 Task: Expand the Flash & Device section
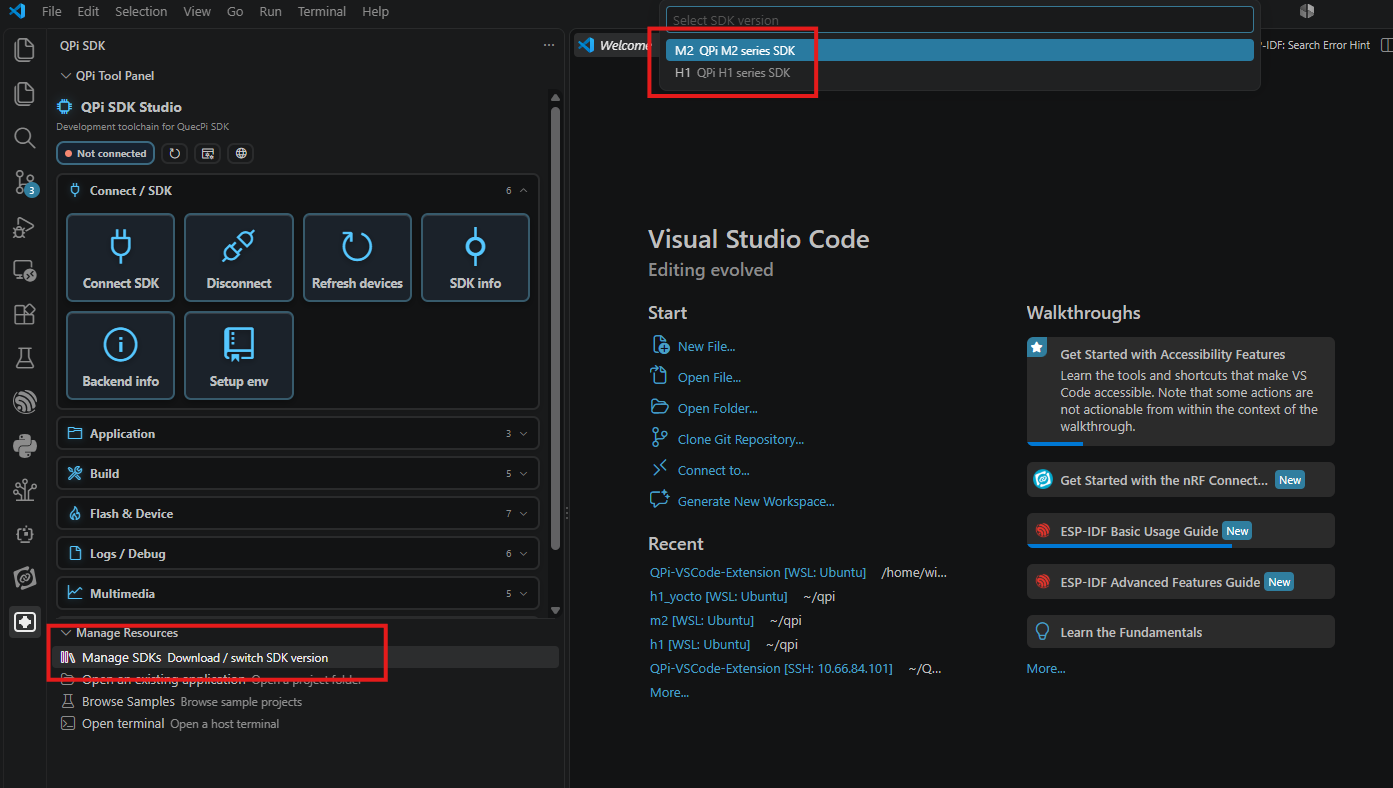click(298, 514)
